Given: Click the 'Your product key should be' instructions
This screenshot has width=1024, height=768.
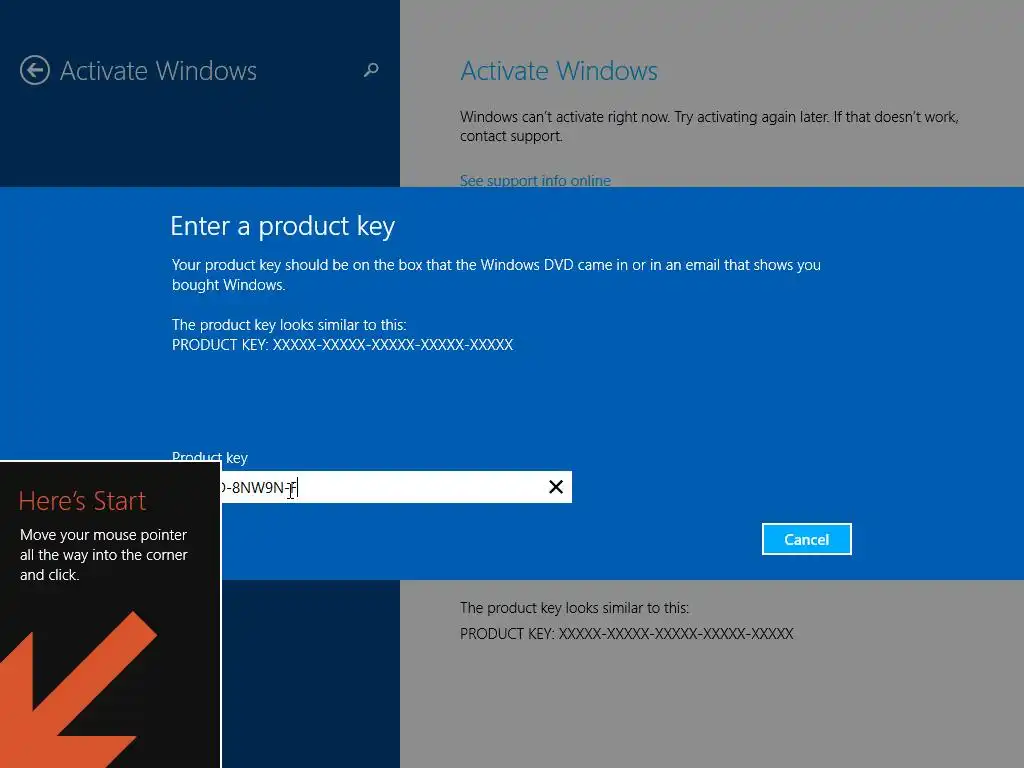Looking at the screenshot, I should click(496, 275).
